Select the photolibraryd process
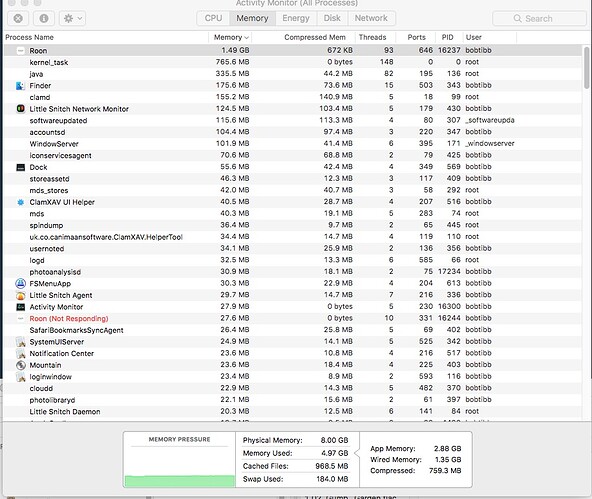Screen dimensions: 592x499 click(293, 400)
